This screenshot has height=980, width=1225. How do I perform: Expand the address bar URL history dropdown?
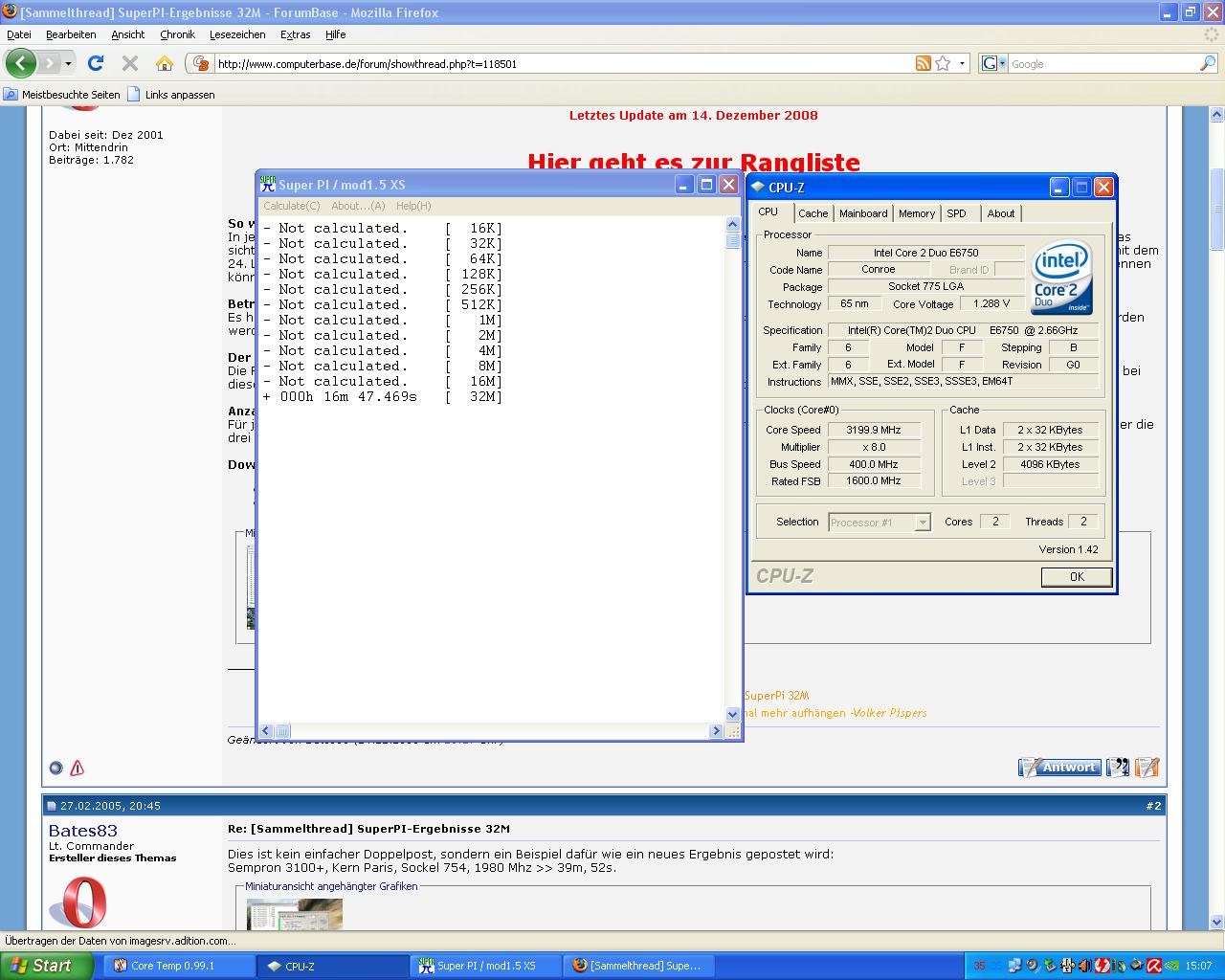pos(963,63)
